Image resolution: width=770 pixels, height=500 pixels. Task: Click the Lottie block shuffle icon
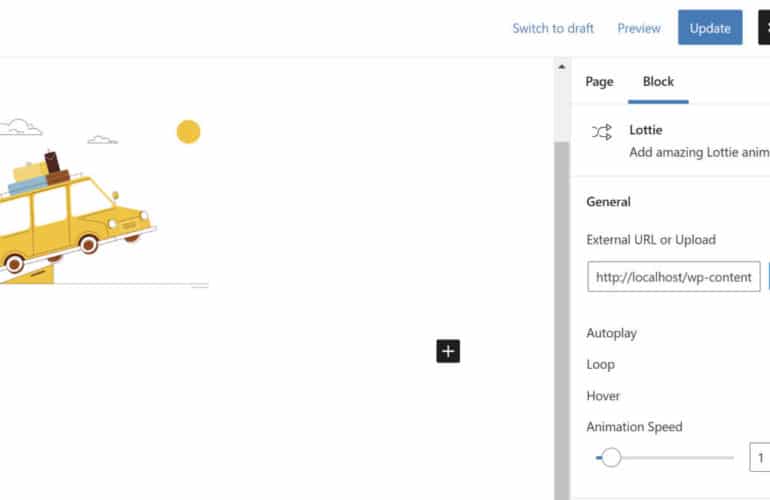coord(601,132)
